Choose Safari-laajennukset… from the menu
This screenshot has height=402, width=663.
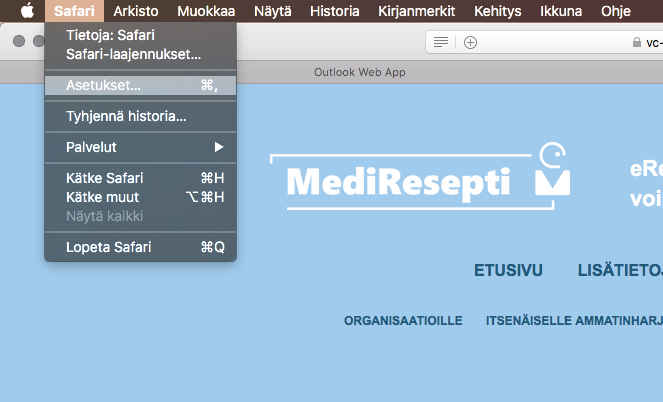pyautogui.click(x=140, y=55)
